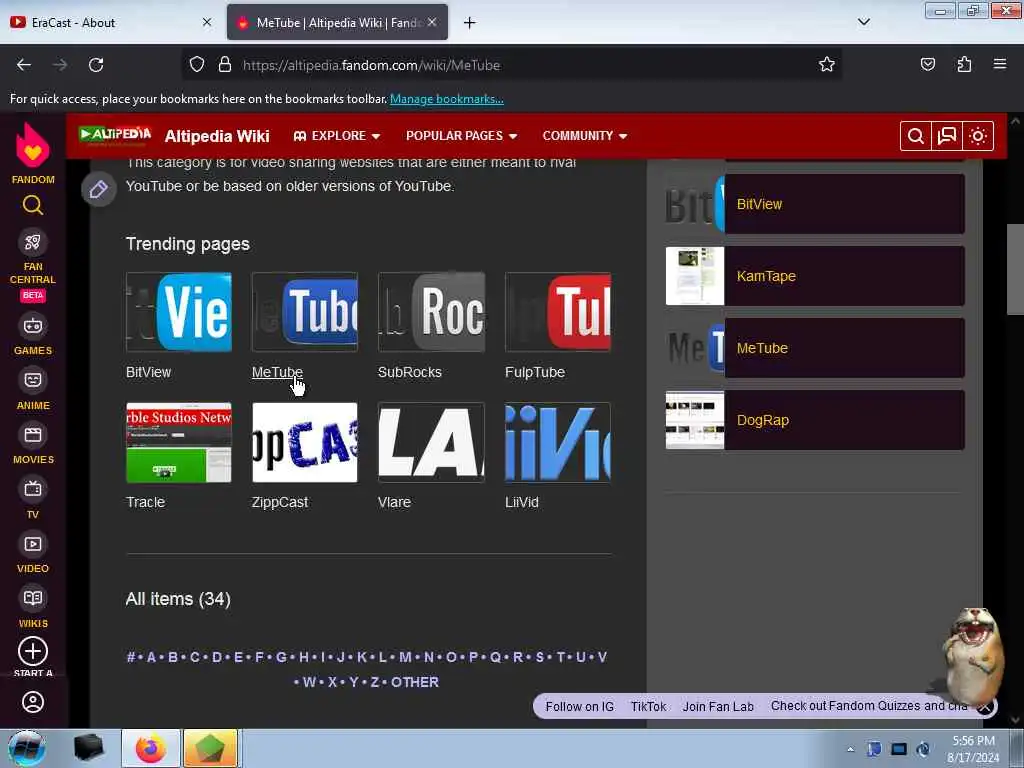Click the TikTok promo link
This screenshot has width=1024, height=768.
[x=648, y=707]
